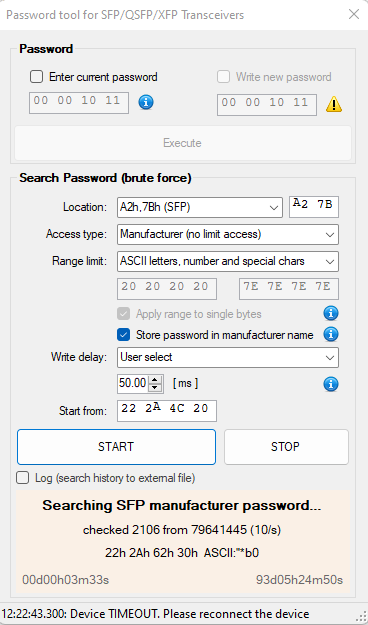Click elapsed time 00d00h03m33s
Viewport: 368px width, 625px height.
(x=65, y=580)
